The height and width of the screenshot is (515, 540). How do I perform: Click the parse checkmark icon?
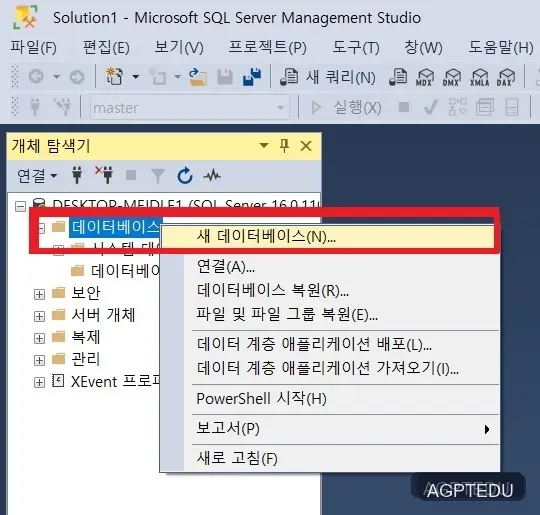pos(431,107)
